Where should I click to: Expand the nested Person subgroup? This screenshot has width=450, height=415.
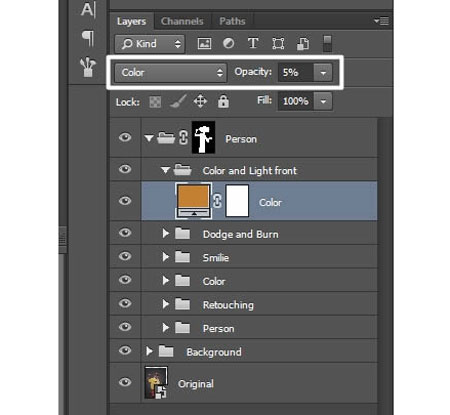[165, 328]
